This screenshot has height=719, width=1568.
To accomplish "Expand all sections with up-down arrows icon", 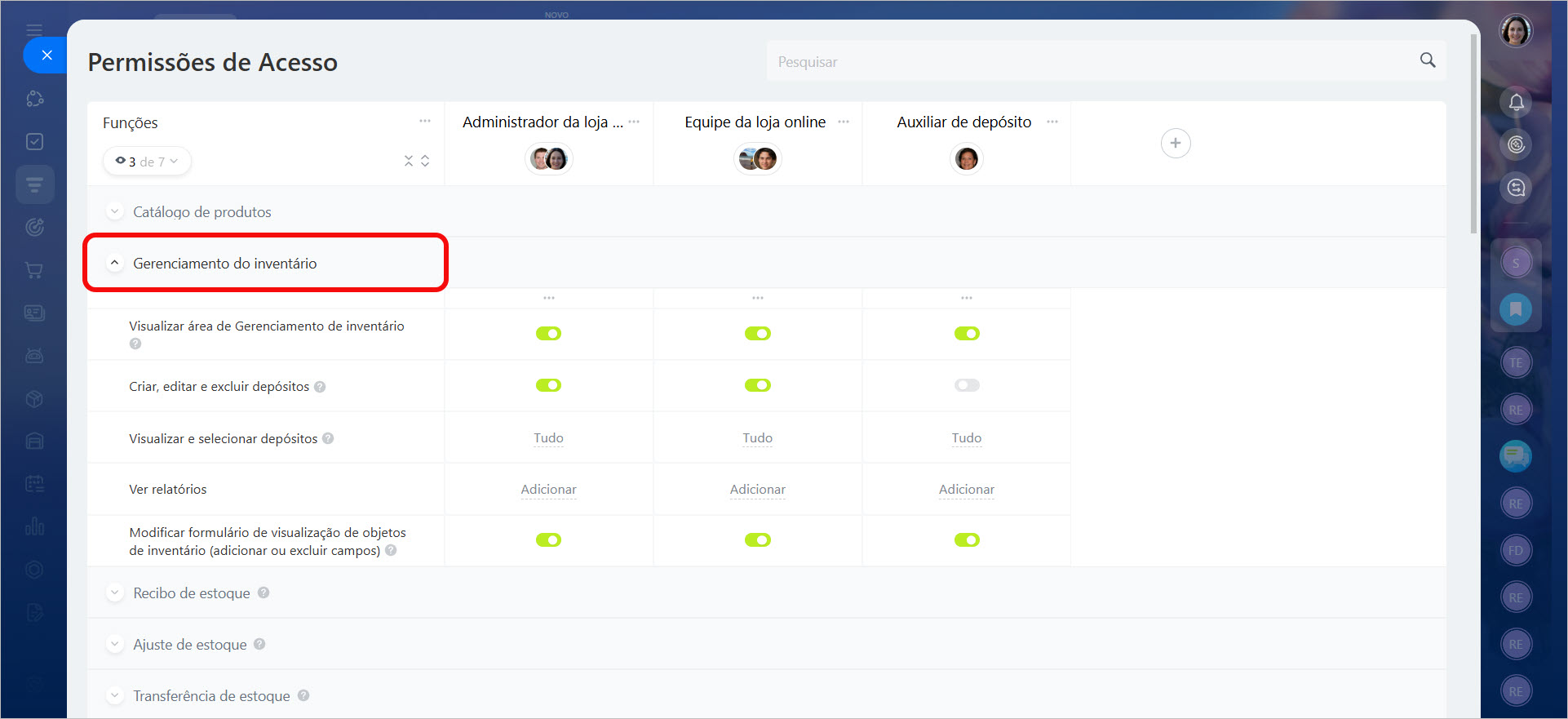I will click(x=425, y=161).
